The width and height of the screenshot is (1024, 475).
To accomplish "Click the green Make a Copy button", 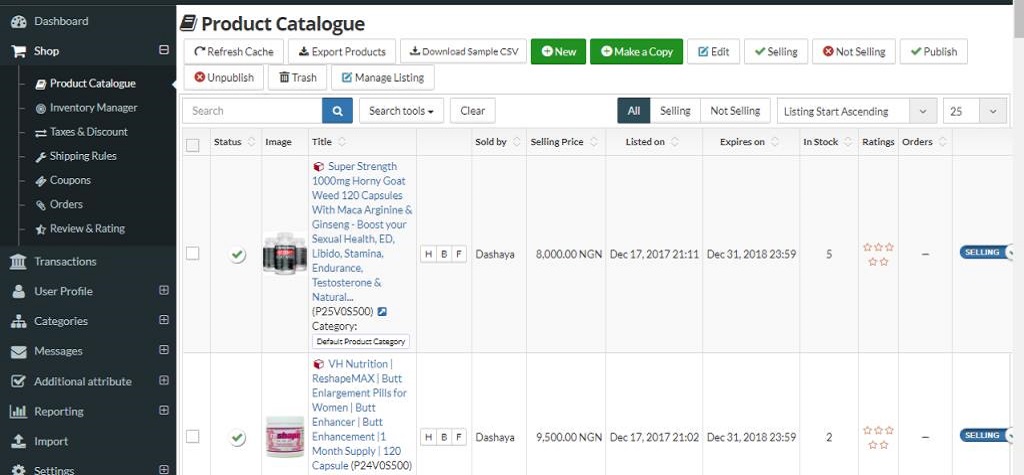I will 636,52.
